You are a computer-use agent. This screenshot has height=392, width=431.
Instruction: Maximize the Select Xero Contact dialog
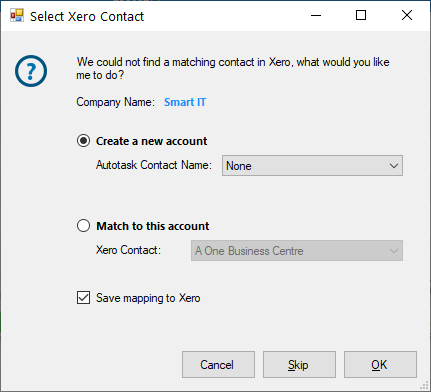[x=361, y=15]
